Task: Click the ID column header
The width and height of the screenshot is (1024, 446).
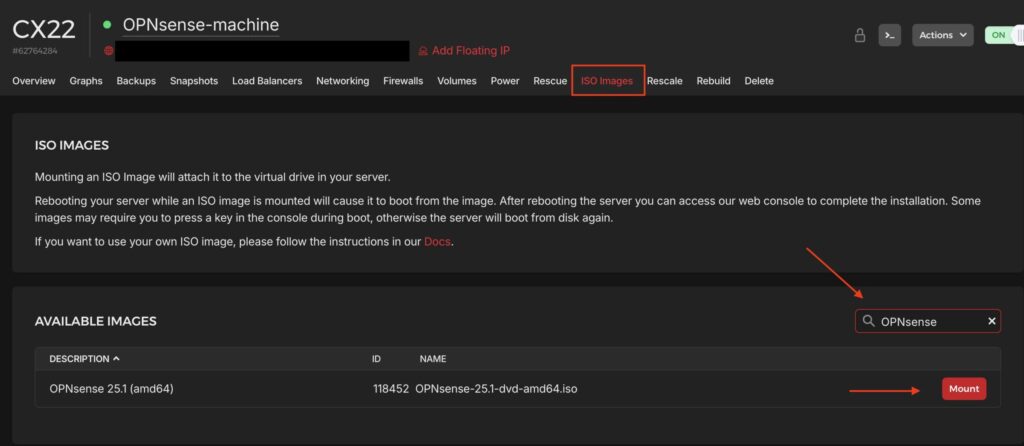Action: [x=376, y=358]
